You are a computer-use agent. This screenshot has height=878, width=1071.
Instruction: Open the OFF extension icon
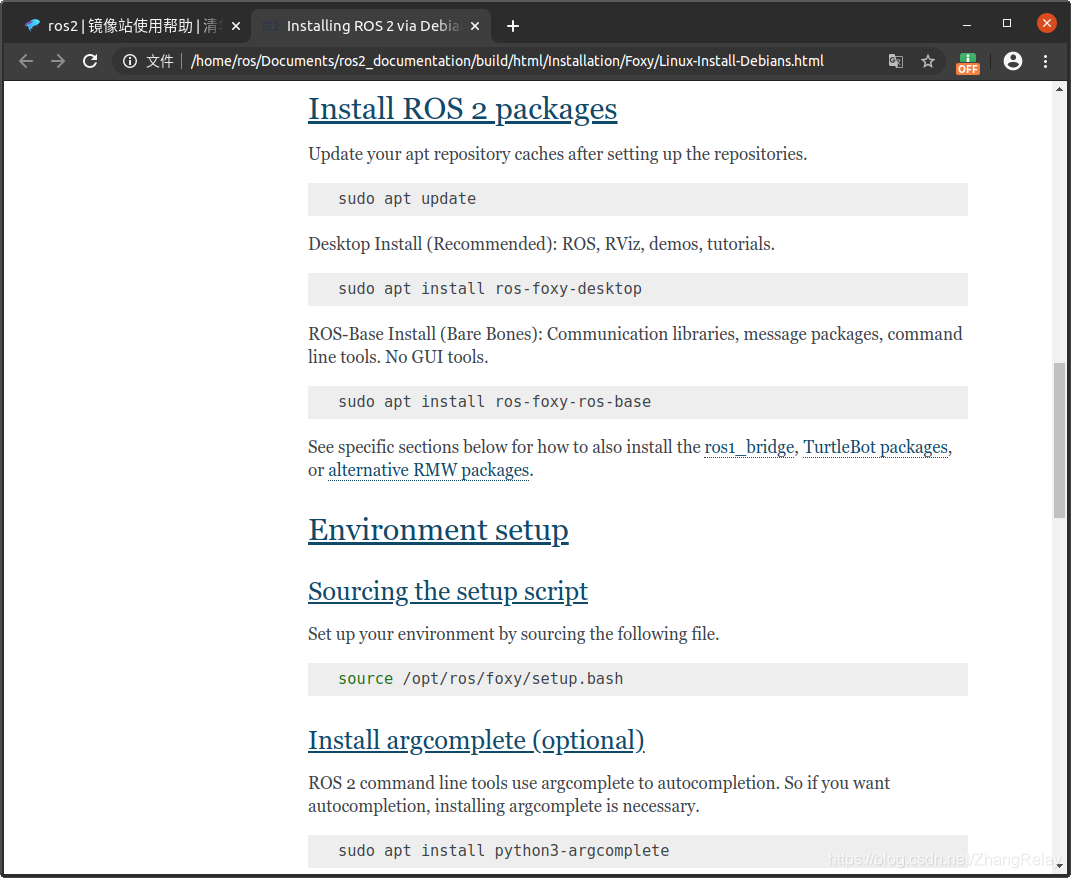point(967,63)
